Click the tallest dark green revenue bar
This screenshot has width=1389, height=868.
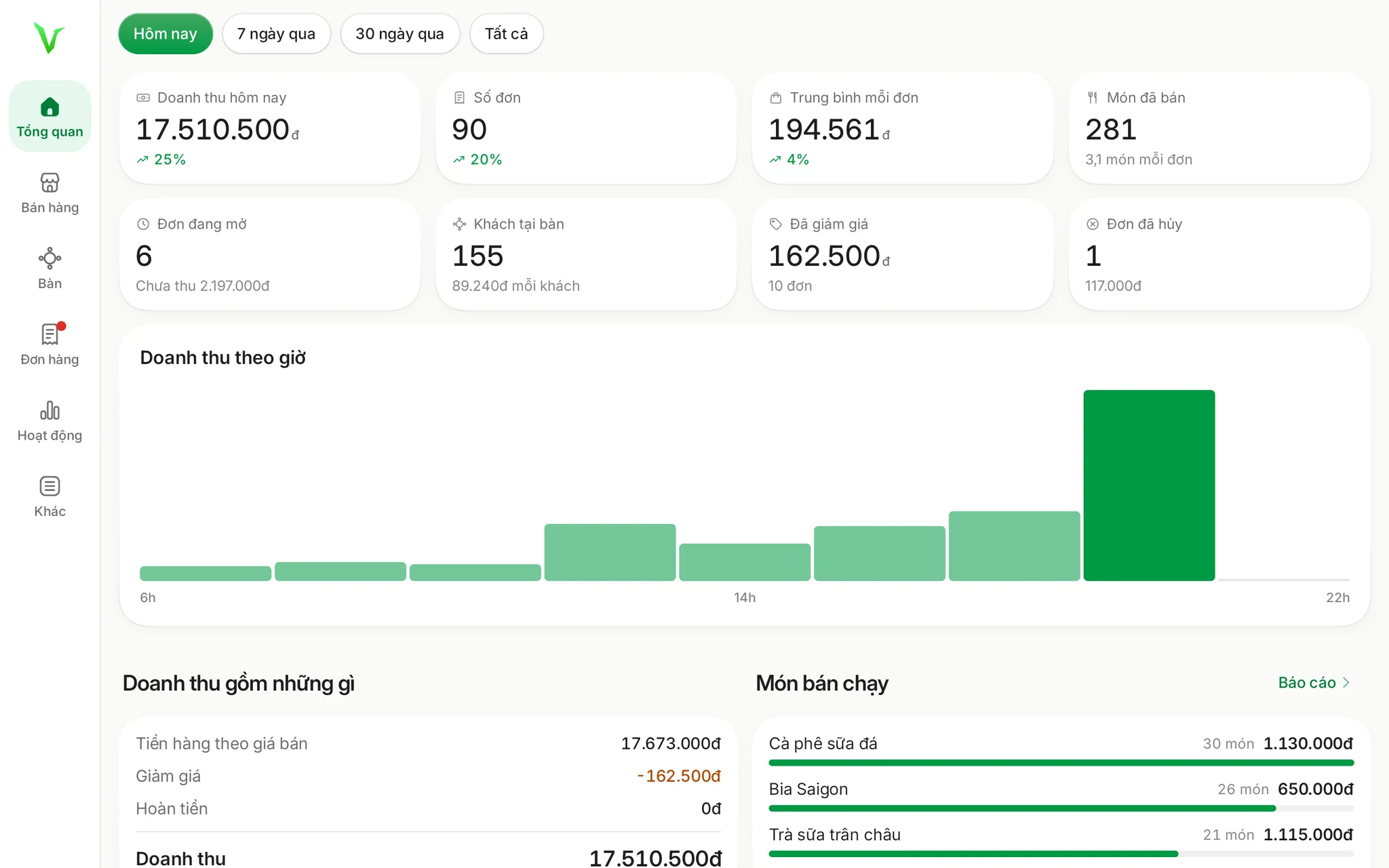(1149, 486)
